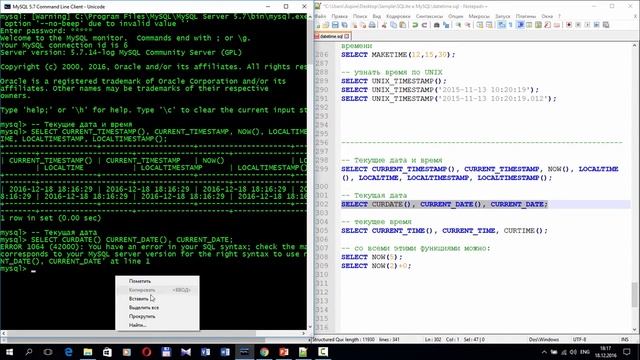640x360 pixels.
Task: Click Open file icon in Notepad++ toolbar
Action: [326, 25]
